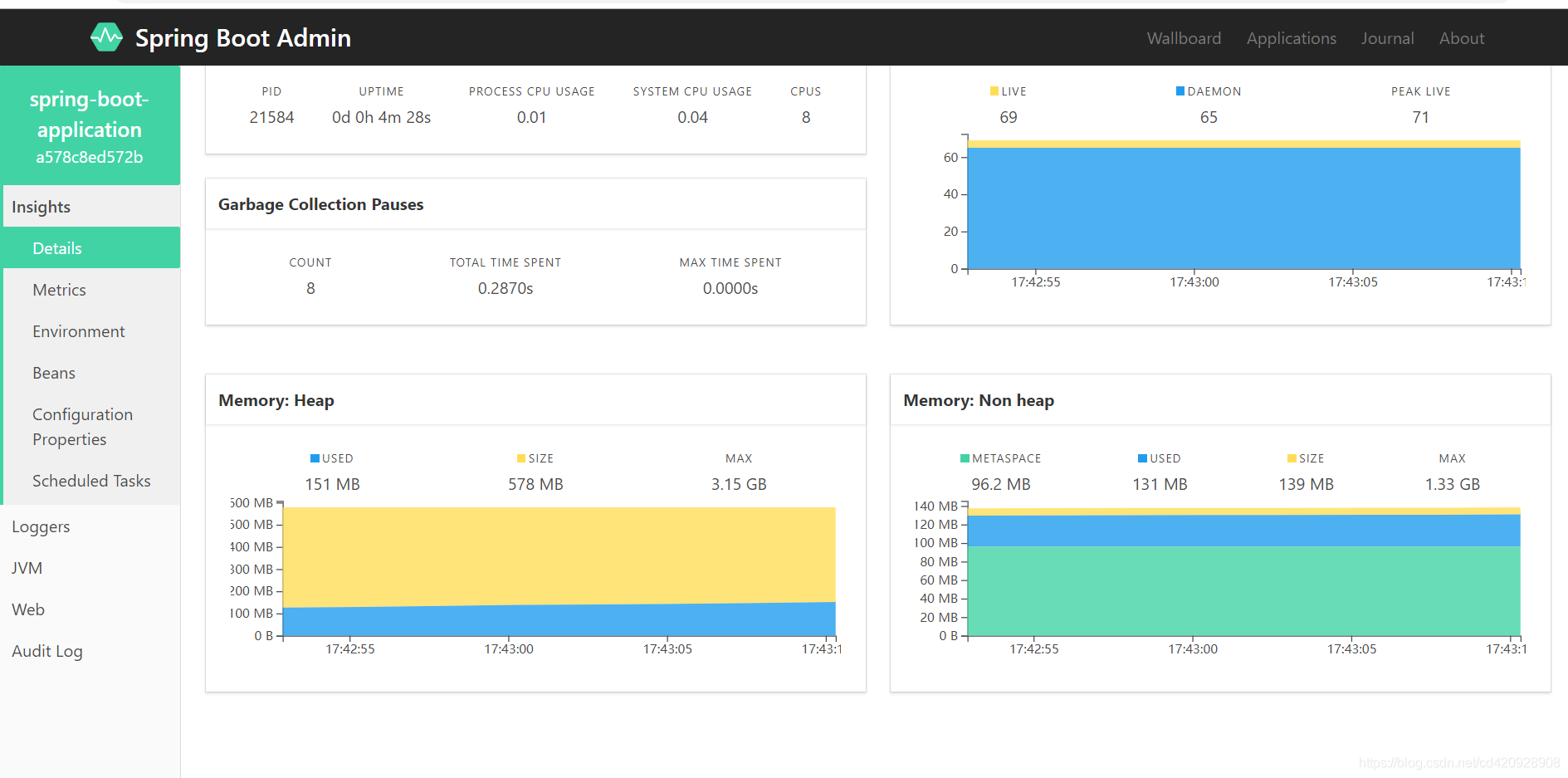
Task: Click the metaspace value 96.2 MB
Action: pyautogui.click(x=1001, y=484)
